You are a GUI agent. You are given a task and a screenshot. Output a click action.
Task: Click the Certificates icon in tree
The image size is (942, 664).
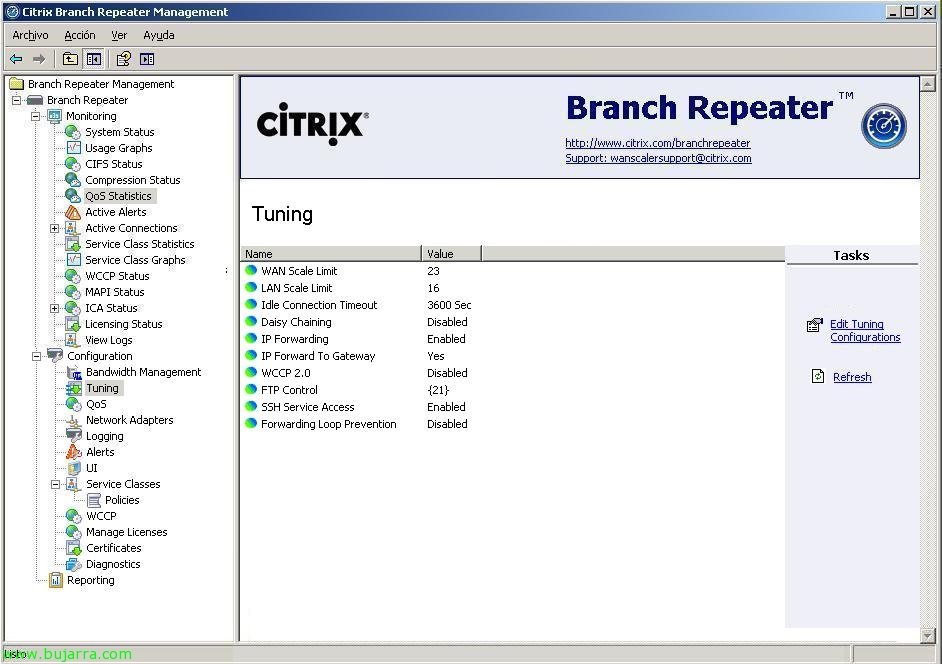[x=74, y=548]
